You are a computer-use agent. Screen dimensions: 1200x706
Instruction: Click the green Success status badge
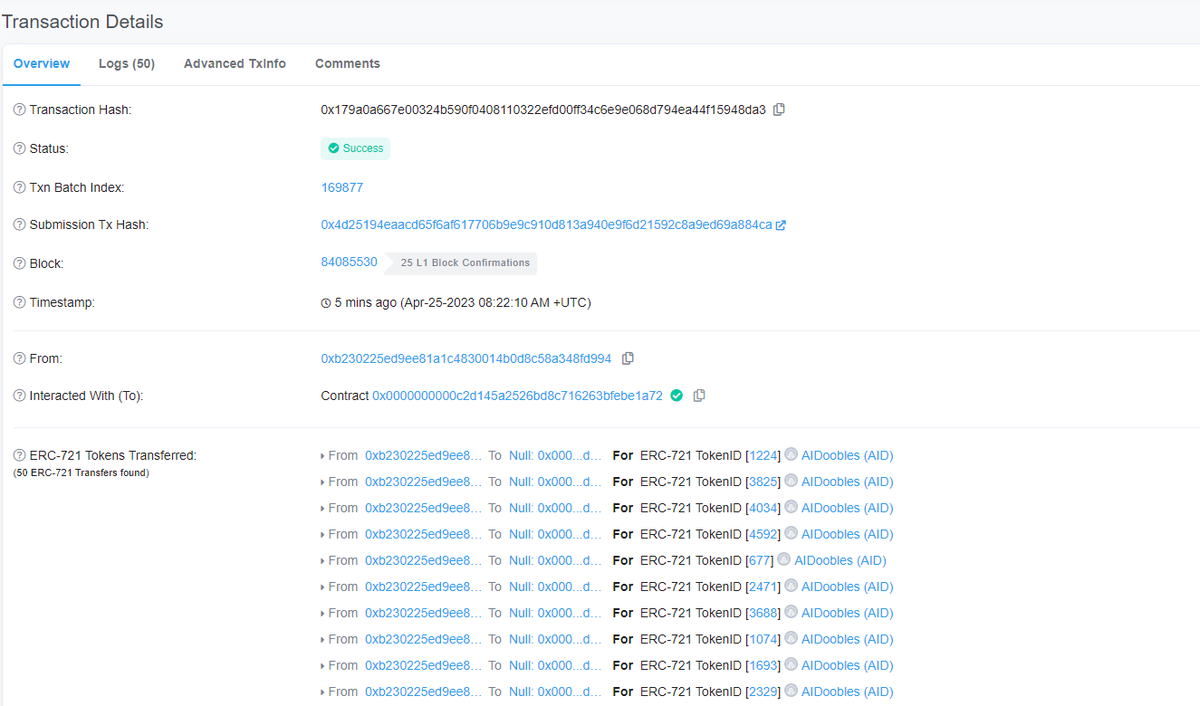pyautogui.click(x=355, y=148)
